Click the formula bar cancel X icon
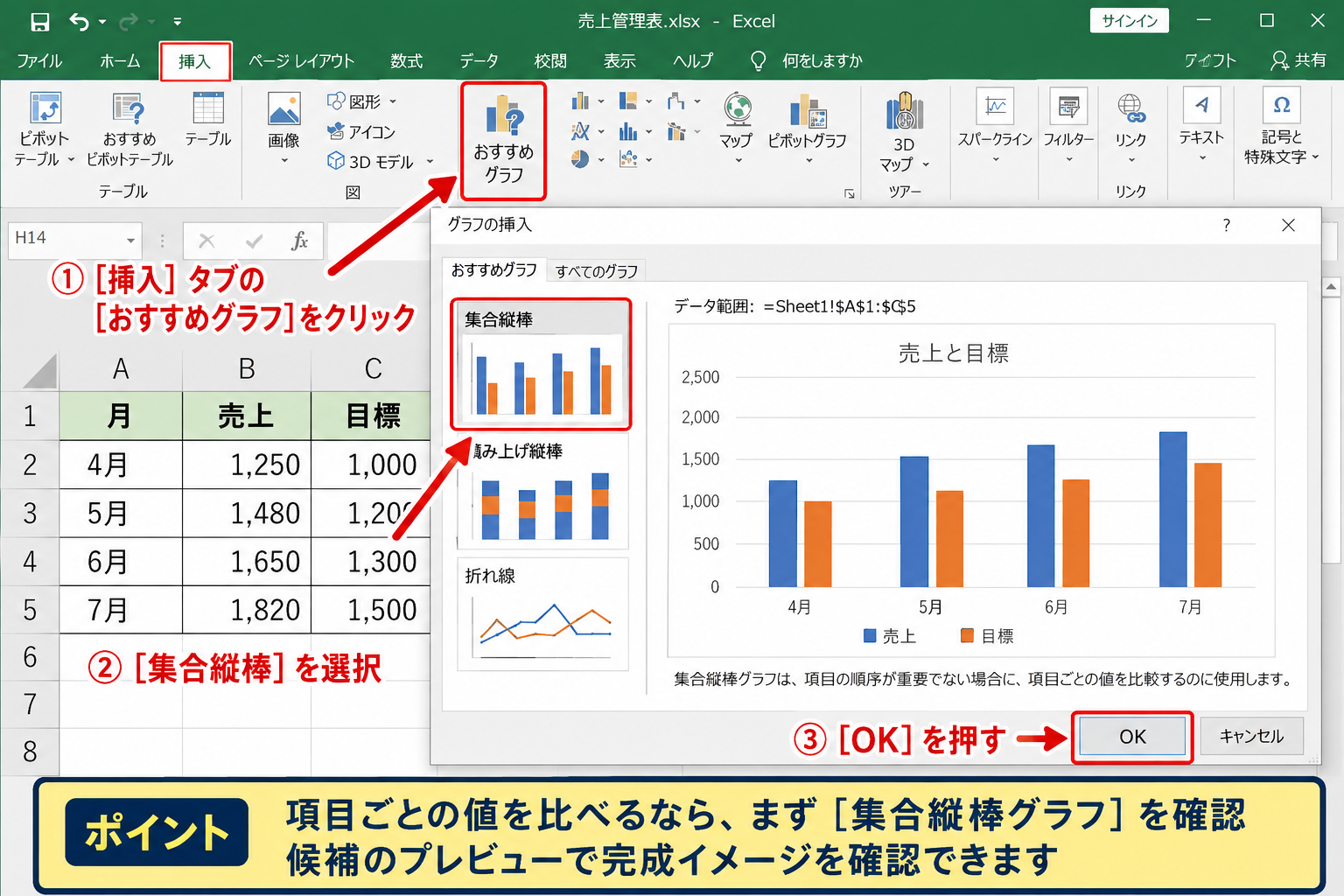Screen dimensions: 1344x896 (x=207, y=241)
